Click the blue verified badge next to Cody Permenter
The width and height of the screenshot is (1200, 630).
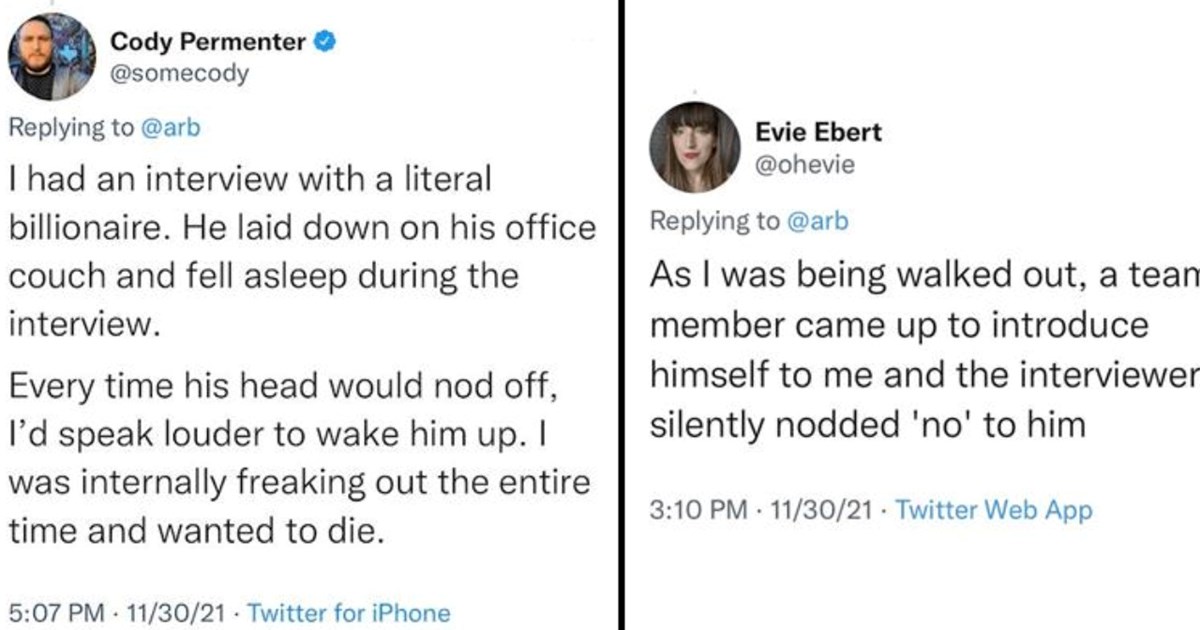326,42
